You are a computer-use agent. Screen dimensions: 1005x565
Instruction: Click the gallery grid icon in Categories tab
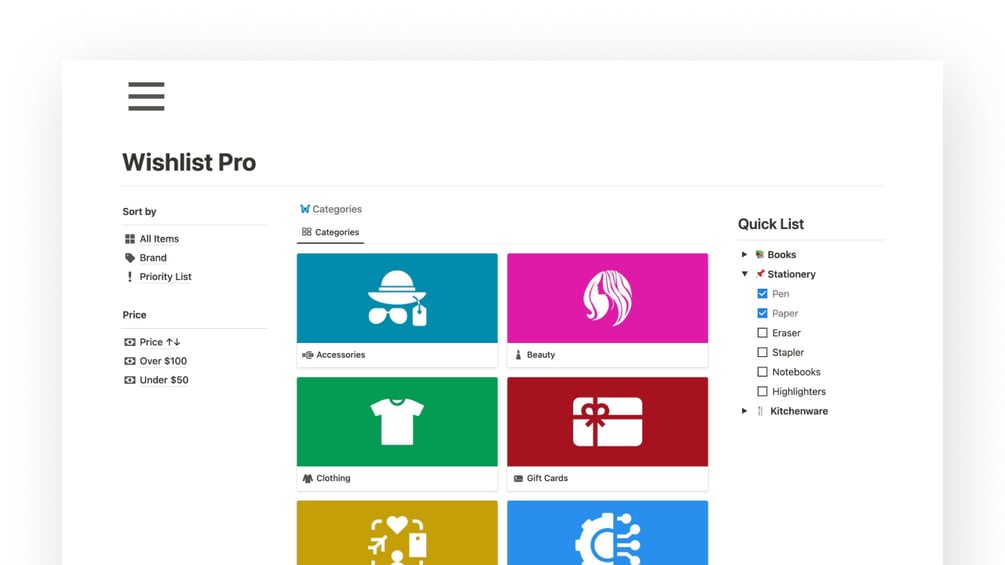tap(306, 232)
